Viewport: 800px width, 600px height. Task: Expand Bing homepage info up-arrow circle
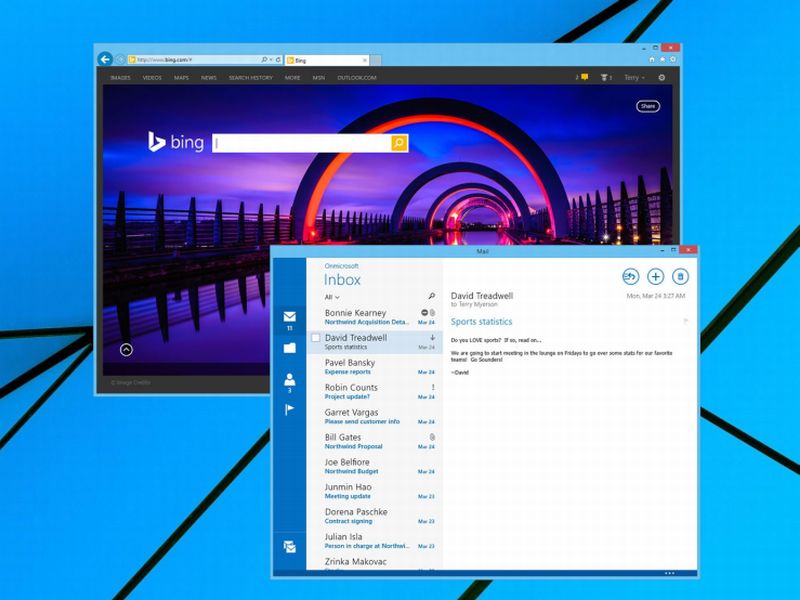[x=126, y=349]
